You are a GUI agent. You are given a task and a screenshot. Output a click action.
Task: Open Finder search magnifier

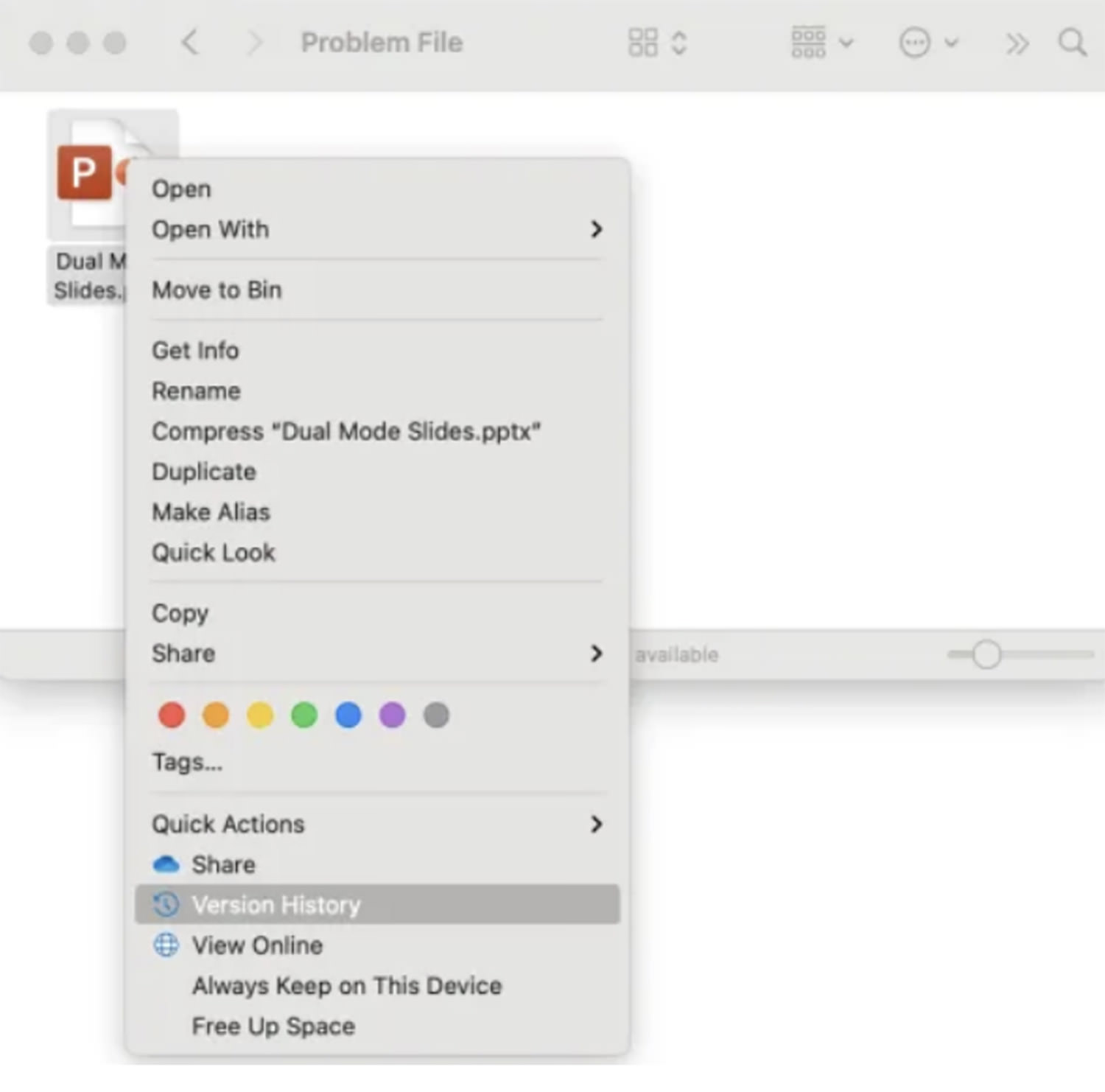[1072, 42]
